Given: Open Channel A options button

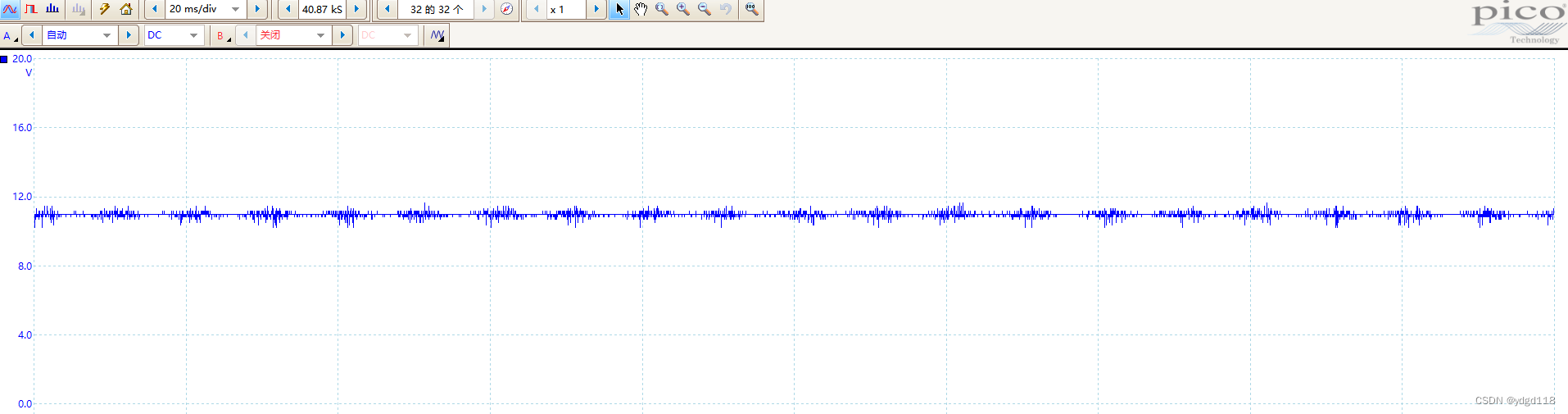Looking at the screenshot, I should 10,35.
